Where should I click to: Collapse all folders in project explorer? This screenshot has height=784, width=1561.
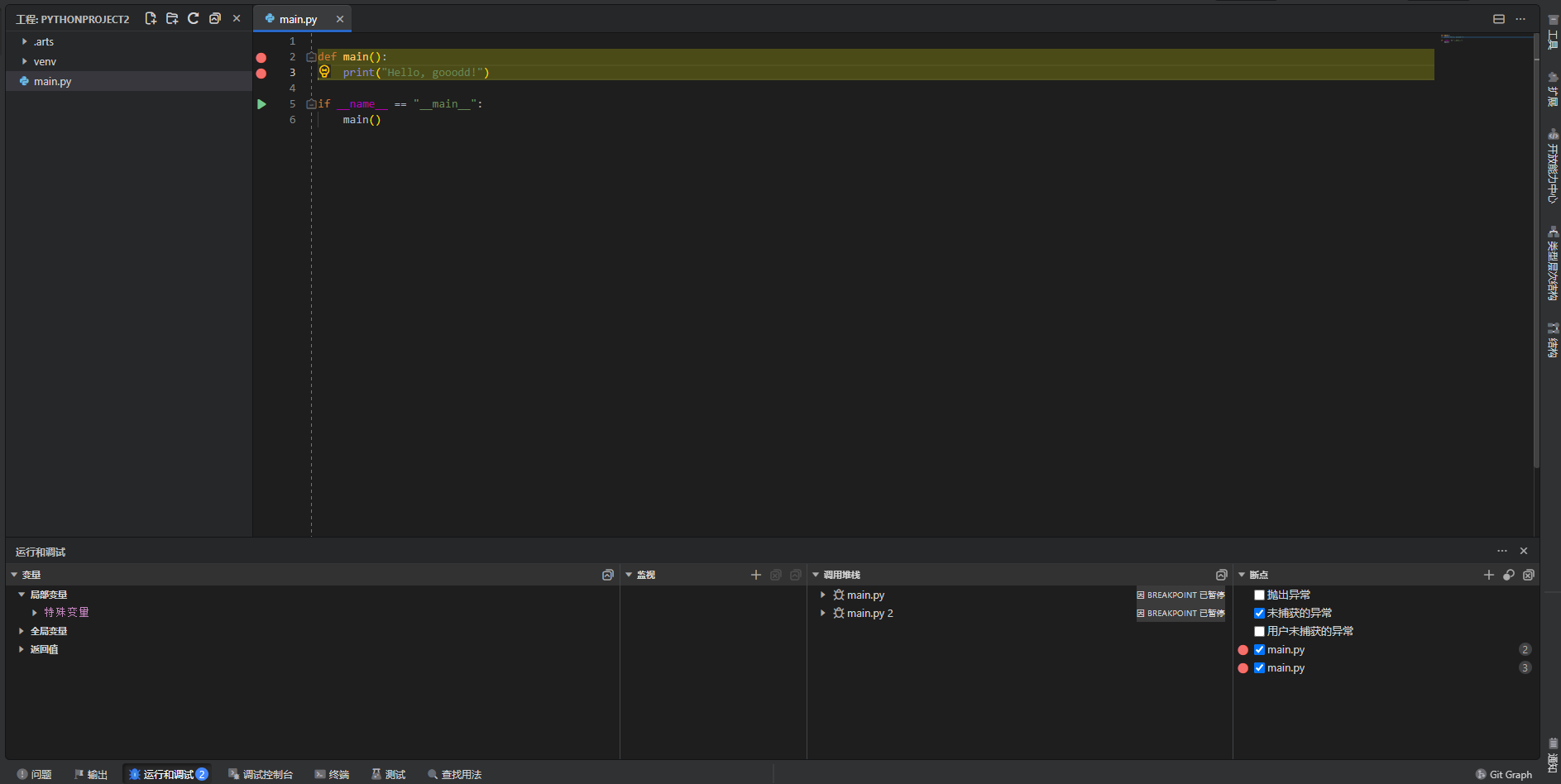coord(215,18)
